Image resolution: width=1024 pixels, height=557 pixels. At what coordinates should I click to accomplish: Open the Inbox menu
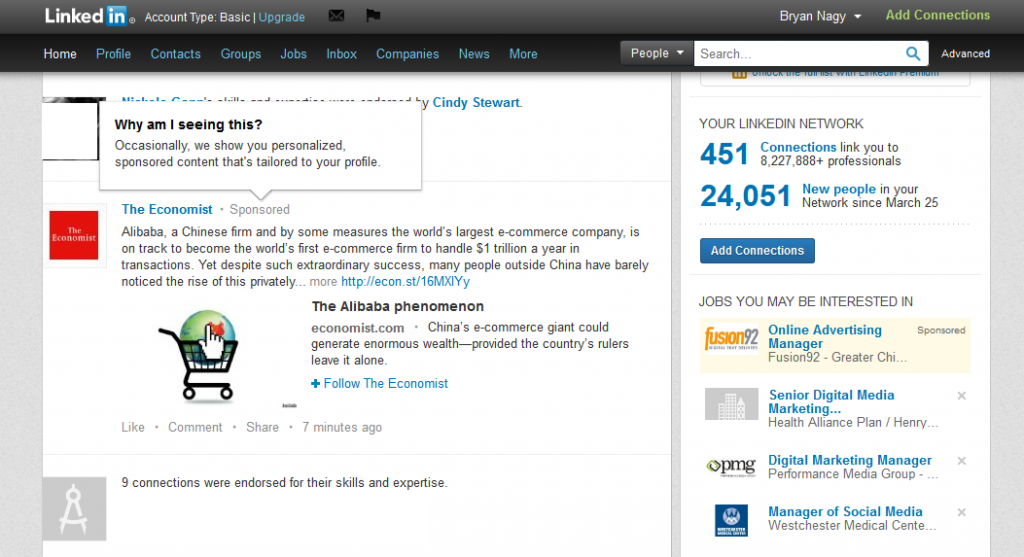click(342, 54)
